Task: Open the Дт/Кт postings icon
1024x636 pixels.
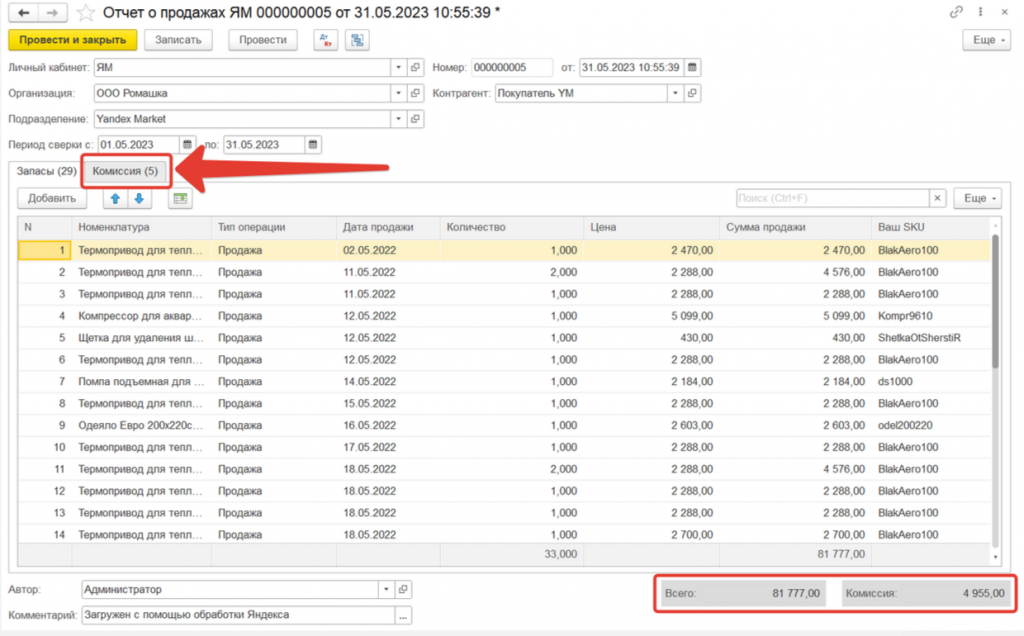Action: tap(325, 40)
